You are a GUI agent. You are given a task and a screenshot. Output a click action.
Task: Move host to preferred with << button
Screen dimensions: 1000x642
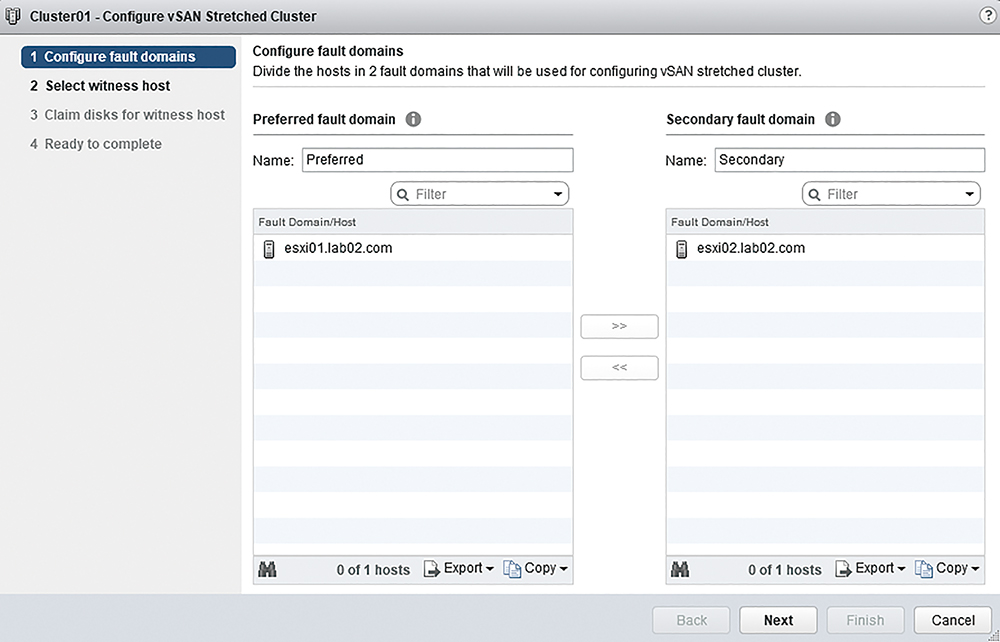click(x=619, y=368)
